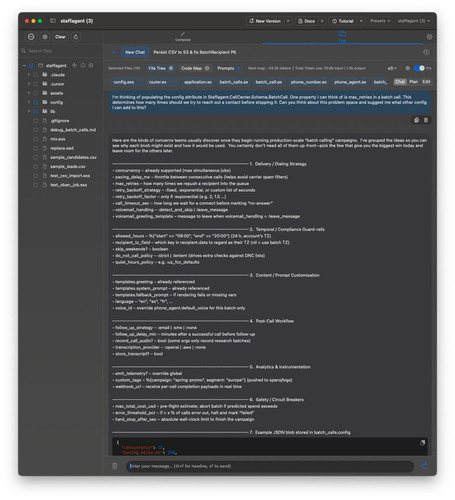Click the trash icon left of message input
This screenshot has width=455, height=500.
(x=115, y=466)
